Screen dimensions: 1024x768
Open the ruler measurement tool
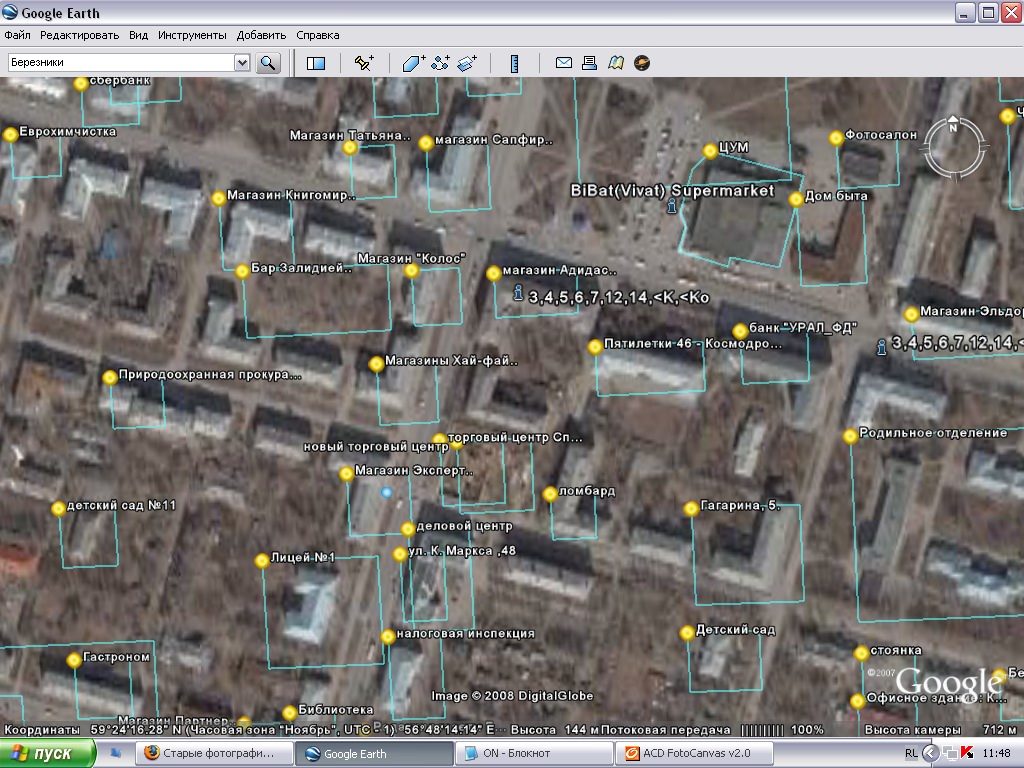515,63
